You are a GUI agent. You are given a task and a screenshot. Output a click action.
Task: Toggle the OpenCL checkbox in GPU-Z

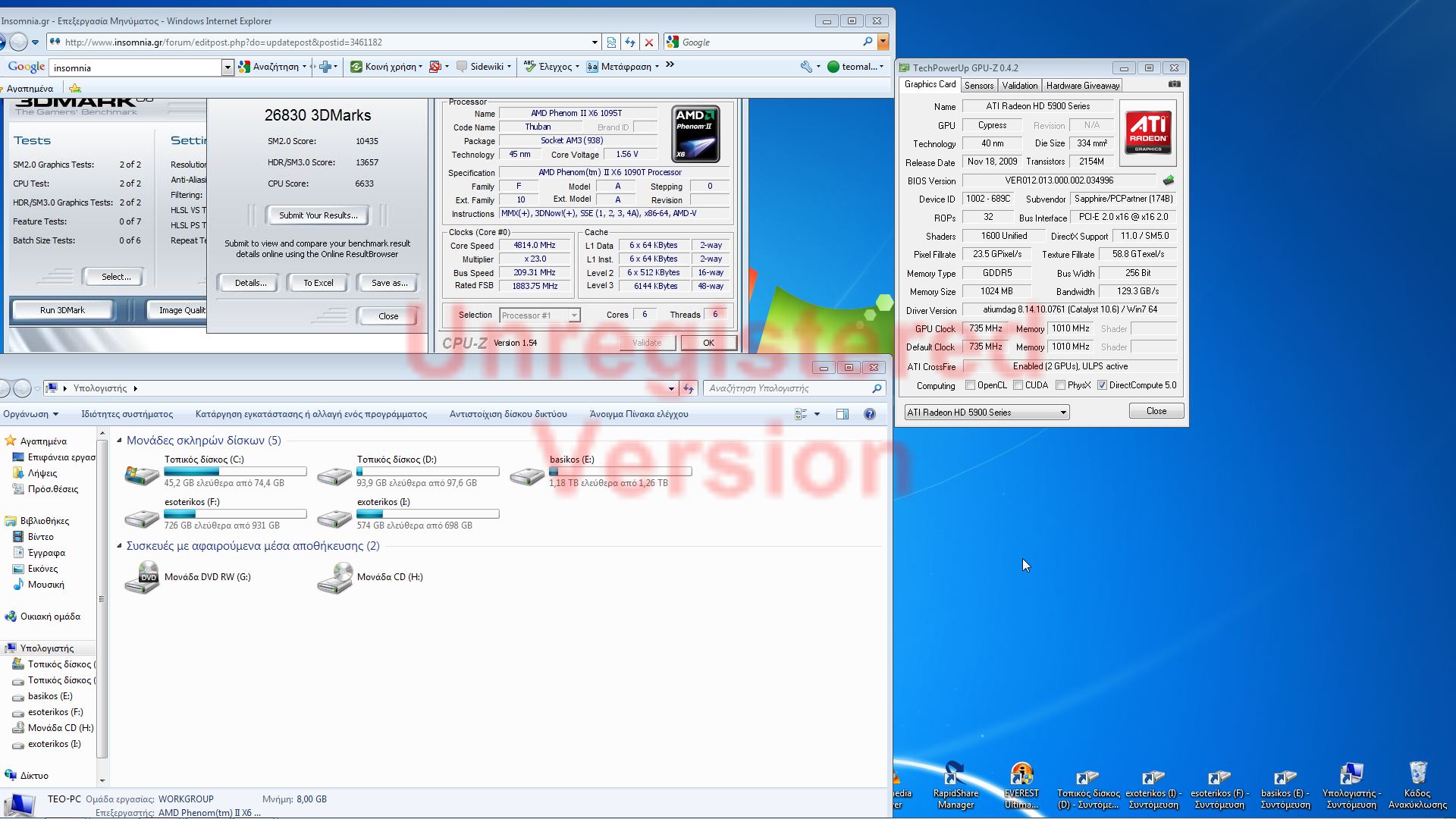tap(970, 385)
